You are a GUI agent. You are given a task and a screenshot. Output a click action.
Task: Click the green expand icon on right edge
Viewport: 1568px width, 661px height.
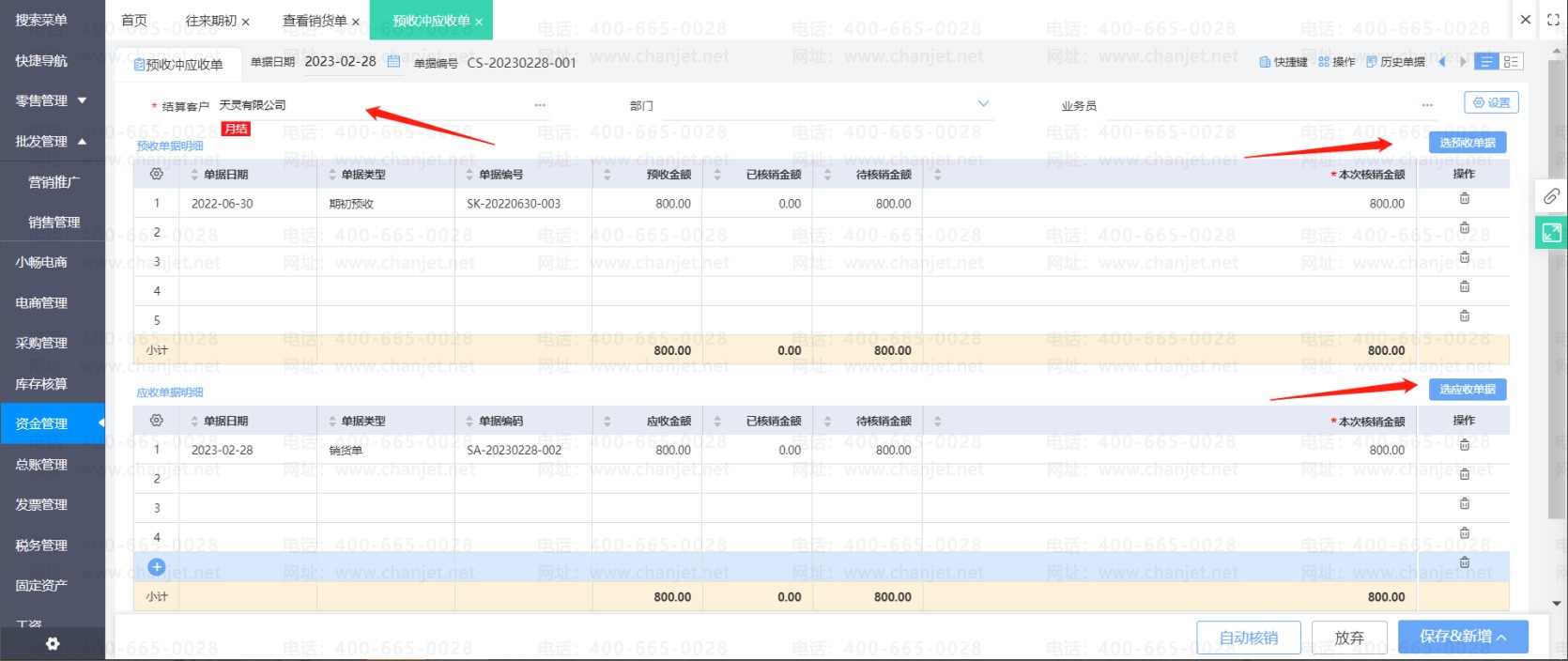(1551, 232)
